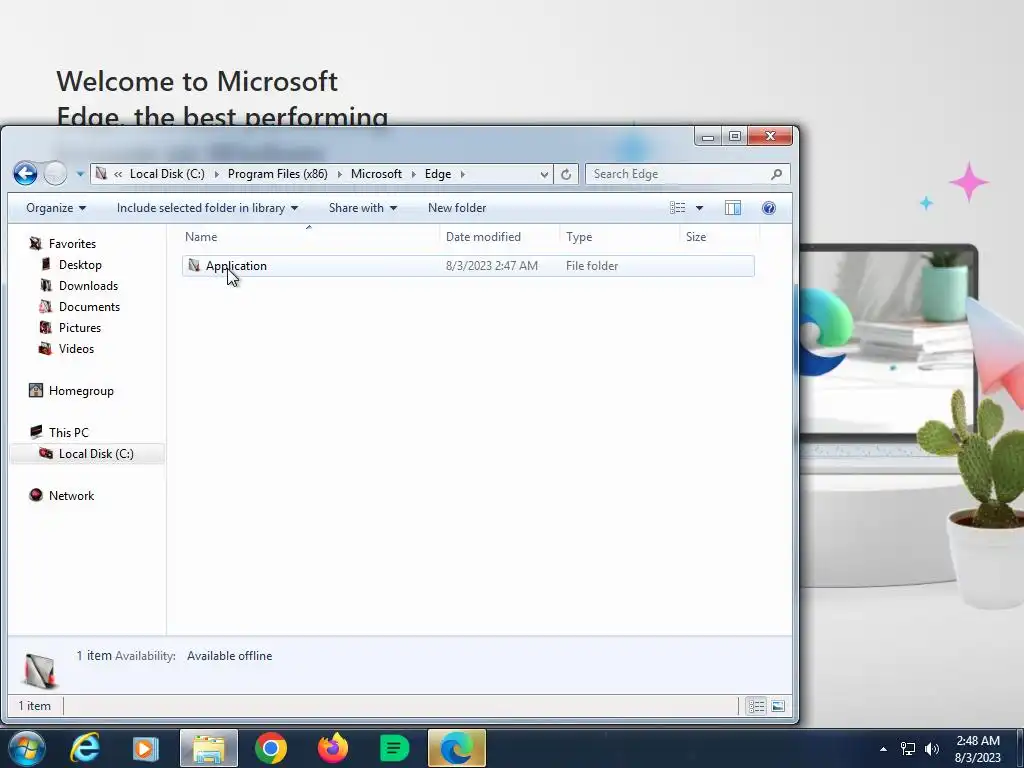The width and height of the screenshot is (1024, 768).
Task: Open Include selected folder in library menu
Action: (x=207, y=208)
